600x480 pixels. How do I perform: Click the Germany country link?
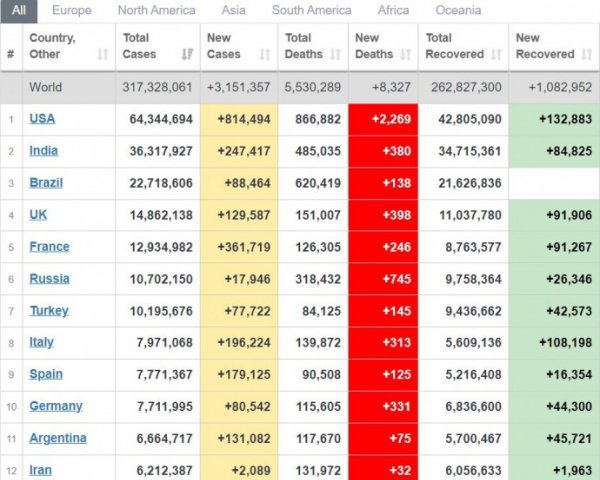coord(56,407)
